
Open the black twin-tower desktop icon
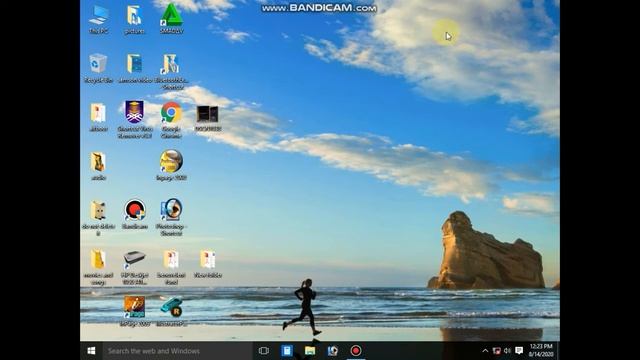coord(208,118)
